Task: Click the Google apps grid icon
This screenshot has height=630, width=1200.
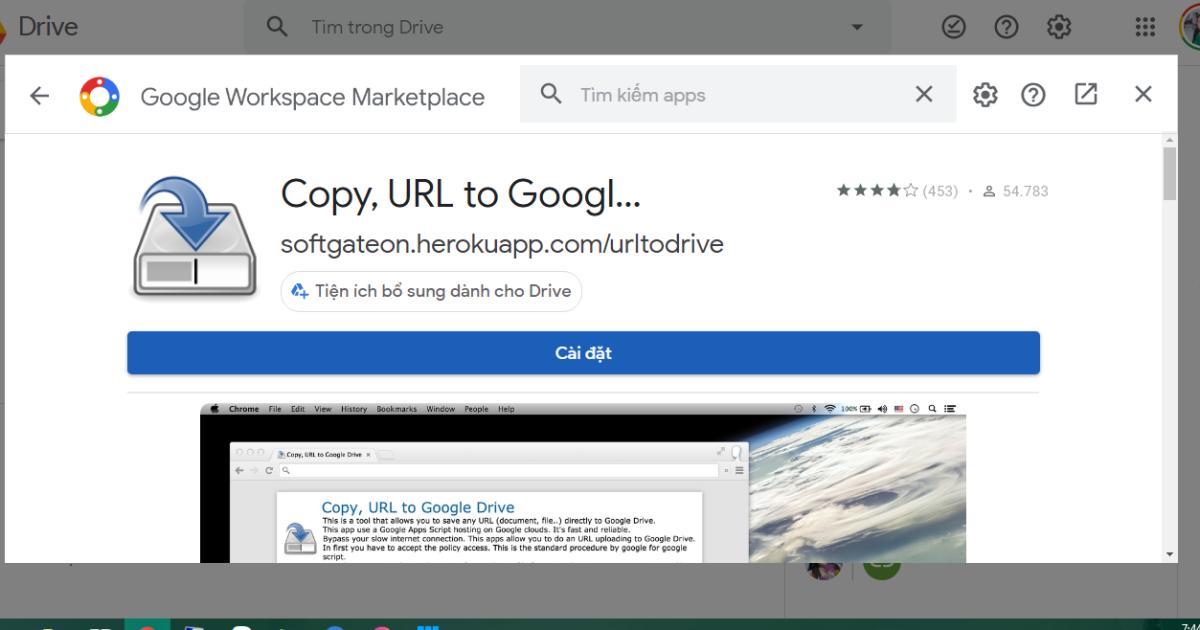Action: pos(1145,27)
